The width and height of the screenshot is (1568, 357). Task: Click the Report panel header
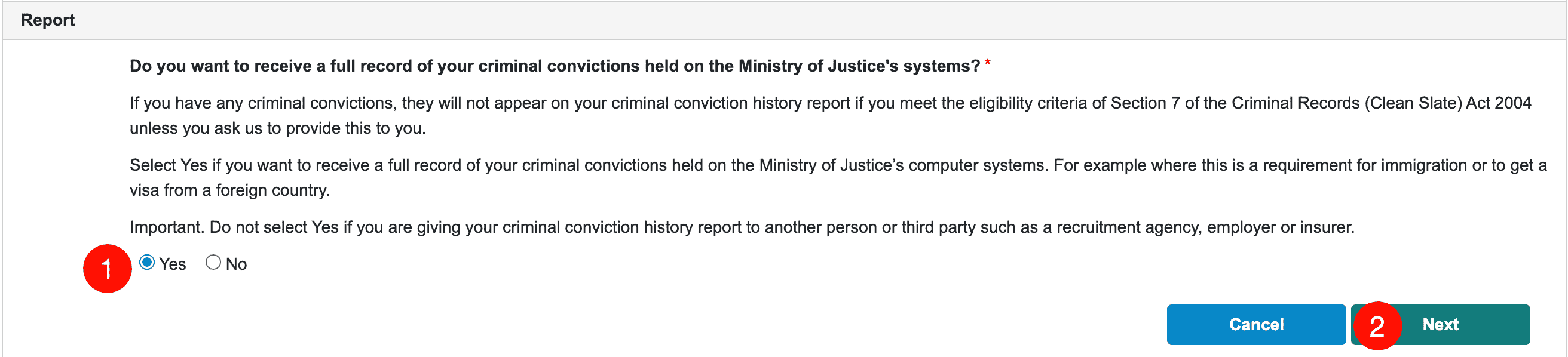tap(48, 20)
